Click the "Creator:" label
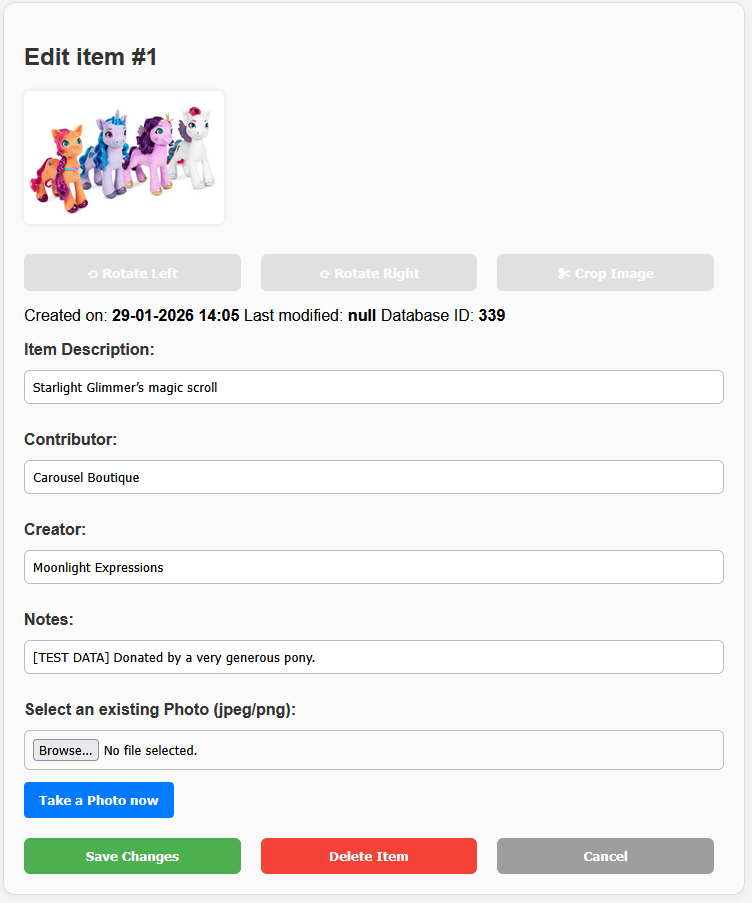The width and height of the screenshot is (752, 903). (55, 529)
